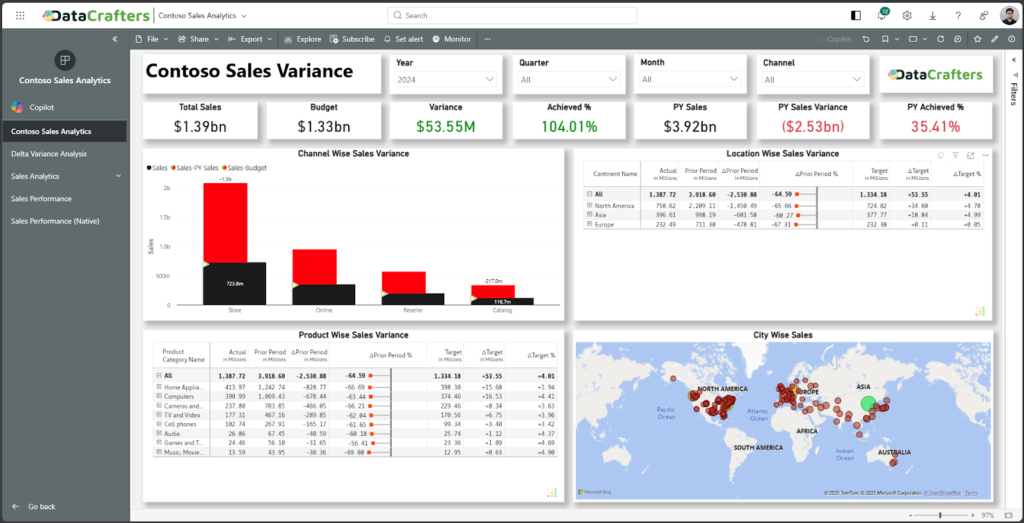Viewport: 1024px width, 523px height.
Task: Expand the North America row
Action: pyautogui.click(x=590, y=205)
